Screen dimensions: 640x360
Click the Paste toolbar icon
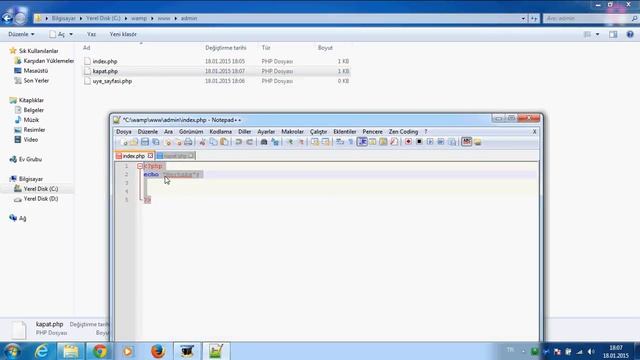(x=224, y=142)
